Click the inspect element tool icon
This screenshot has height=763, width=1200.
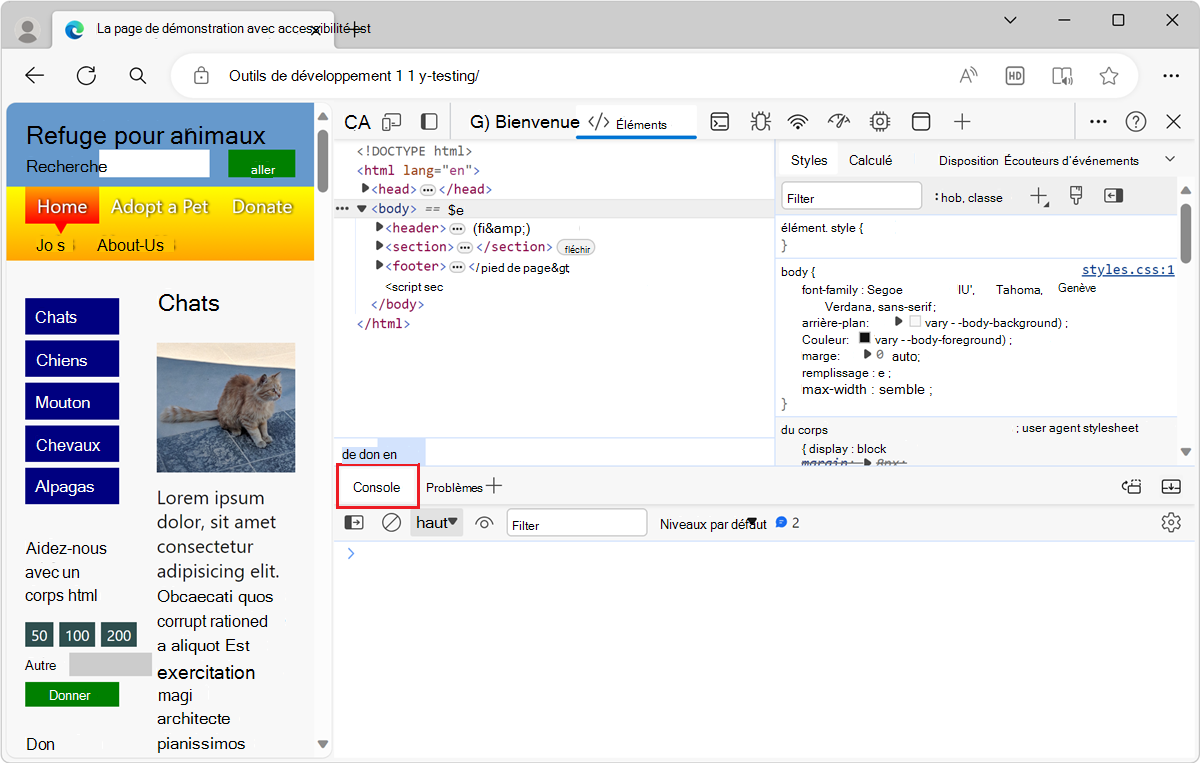357,122
